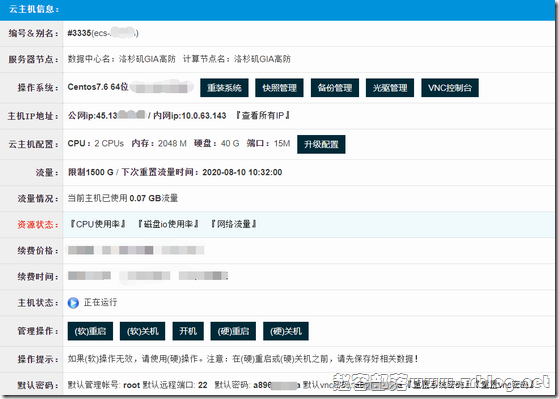Click the 云主机信息 header title
Screen dimensions: 559x399
pos(34,9)
